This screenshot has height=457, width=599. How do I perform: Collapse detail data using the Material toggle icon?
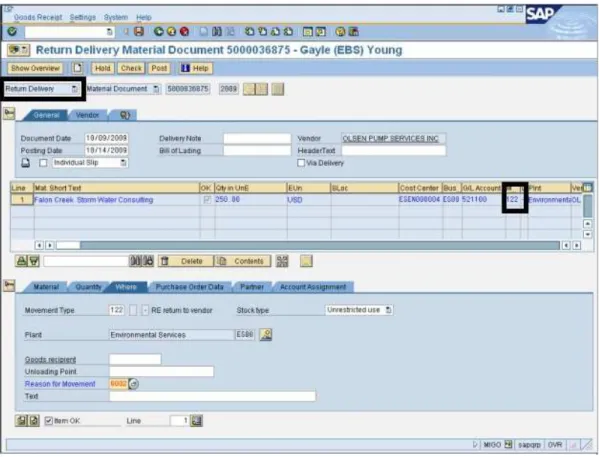[9, 285]
